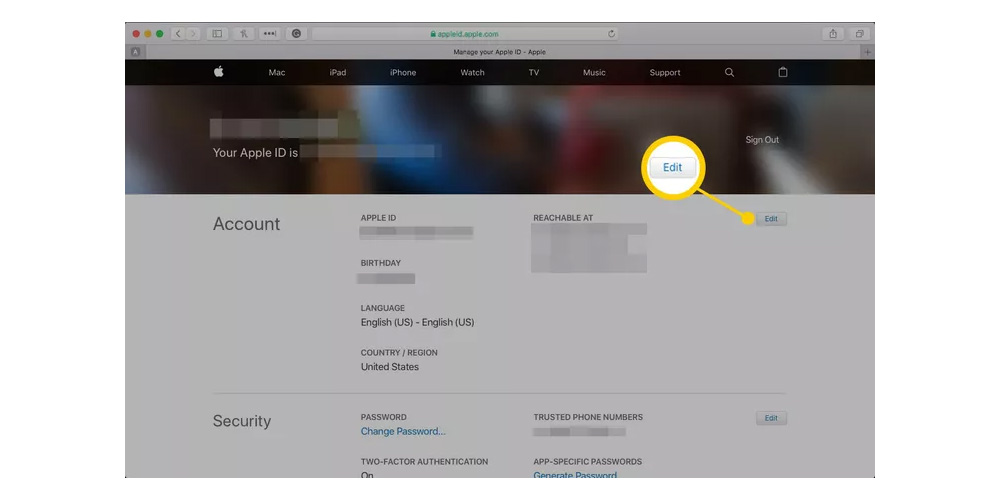Click the appleid.apple.com address bar
This screenshot has width=1000, height=500.
coord(465,34)
